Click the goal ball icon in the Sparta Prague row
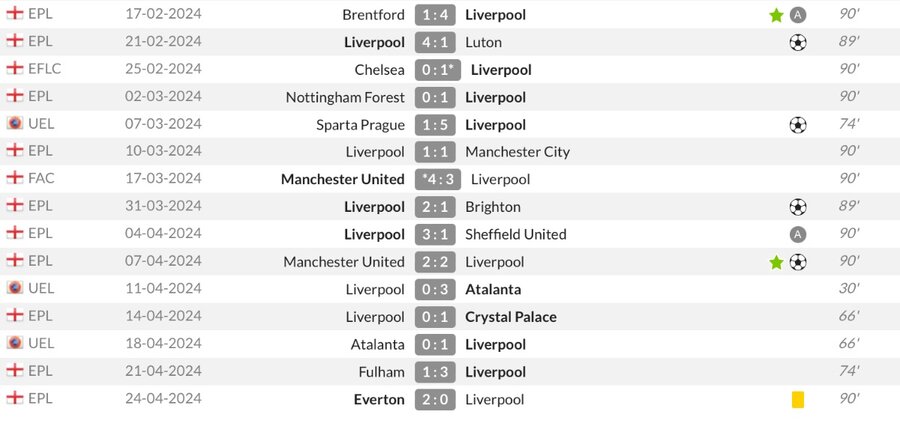900x432 pixels. tap(798, 125)
